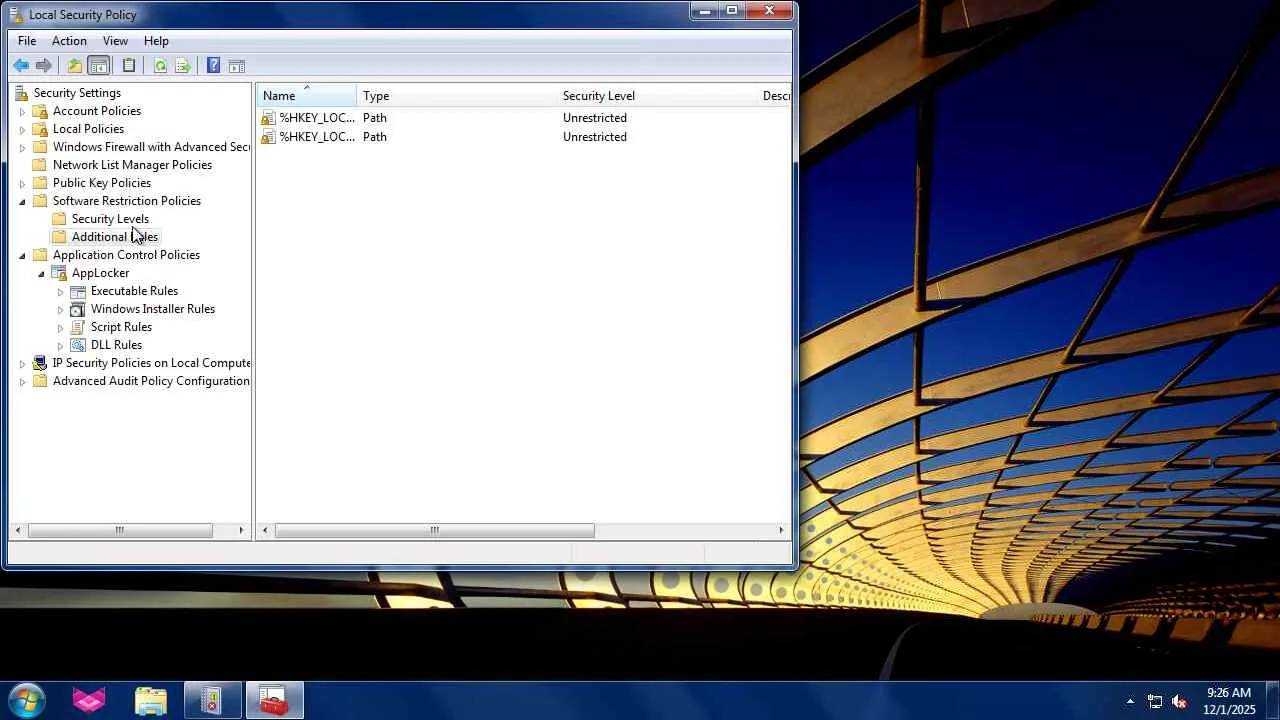
Task: Expand the Public Key Policies node
Action: [x=22, y=184]
